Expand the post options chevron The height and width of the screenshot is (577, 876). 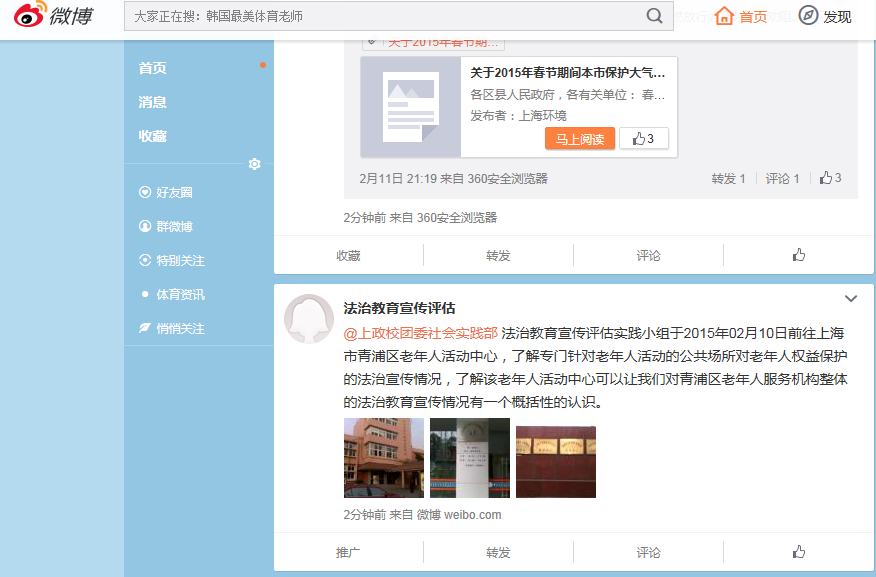point(851,298)
